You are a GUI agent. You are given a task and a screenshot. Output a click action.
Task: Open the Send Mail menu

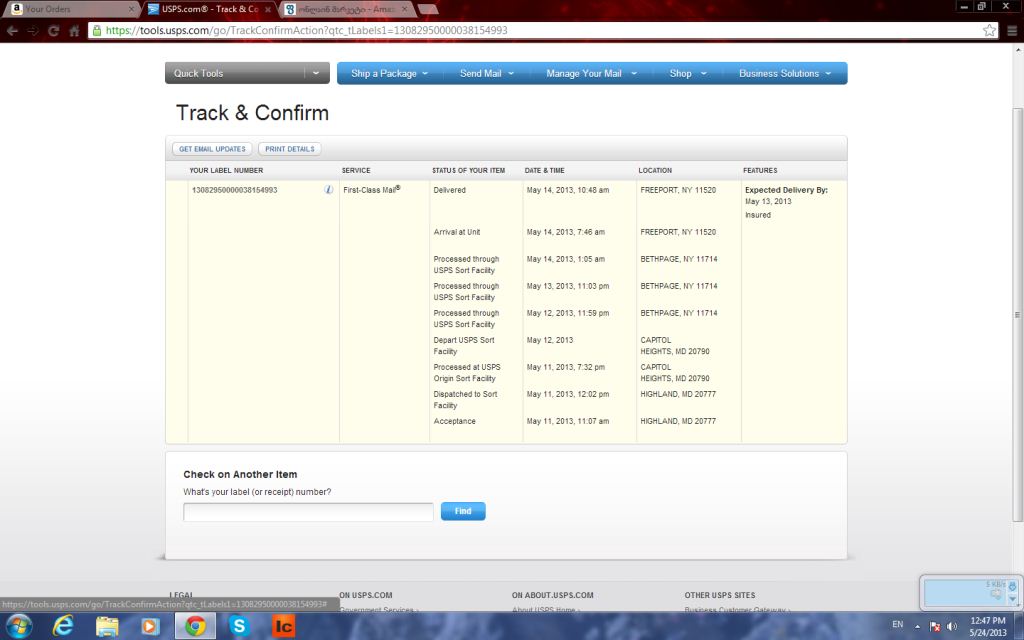point(487,73)
